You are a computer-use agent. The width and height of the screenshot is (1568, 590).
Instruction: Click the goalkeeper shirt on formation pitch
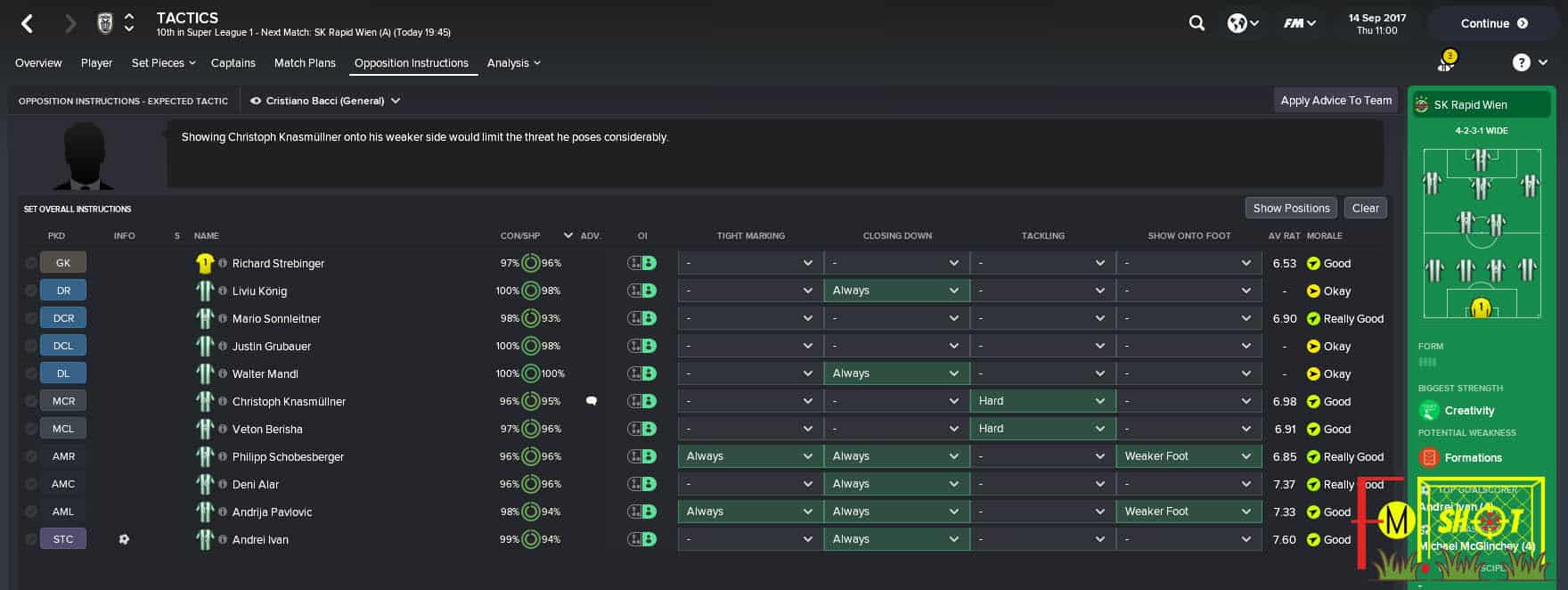[1481, 307]
